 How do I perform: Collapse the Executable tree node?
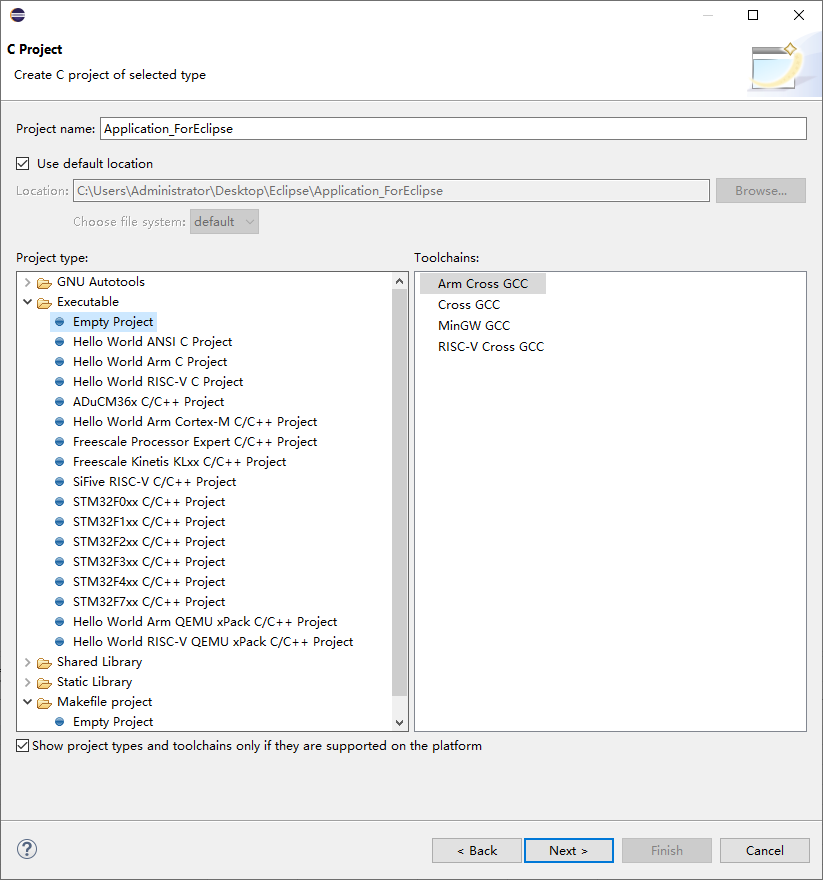tap(28, 302)
